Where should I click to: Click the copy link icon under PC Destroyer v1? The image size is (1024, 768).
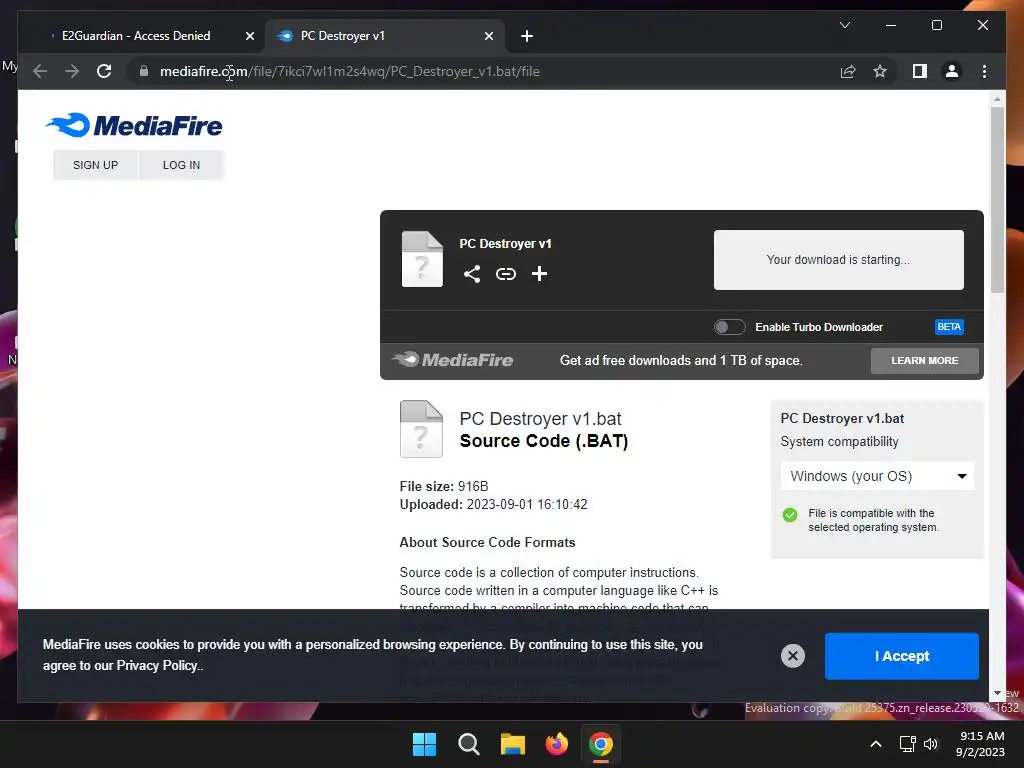505,274
